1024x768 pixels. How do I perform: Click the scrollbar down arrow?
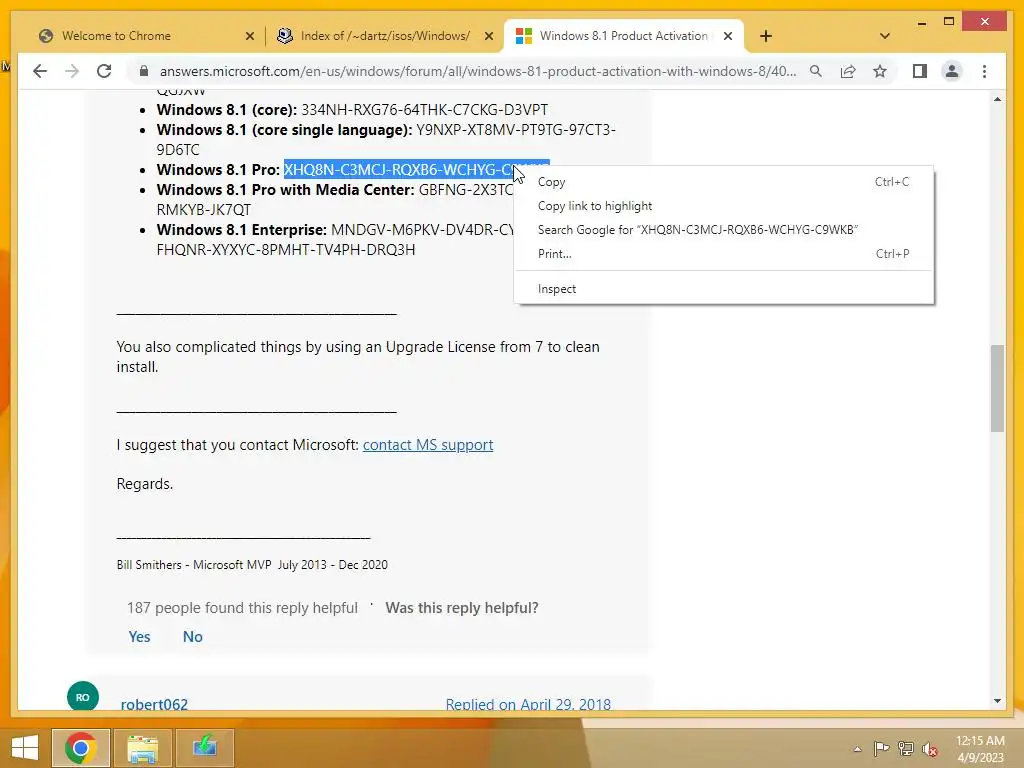(997, 701)
